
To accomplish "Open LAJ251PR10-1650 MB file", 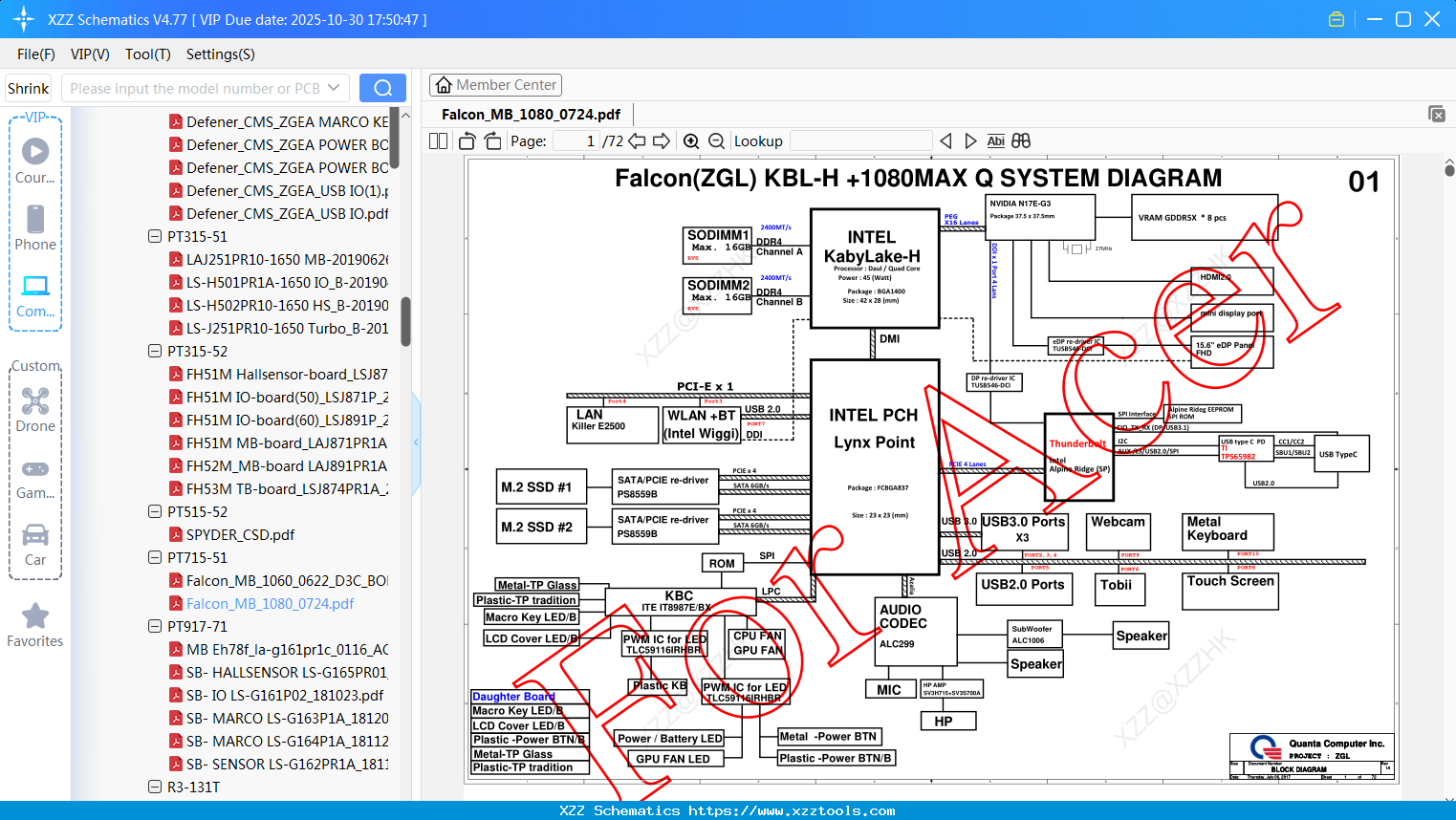I will pyautogui.click(x=287, y=259).
